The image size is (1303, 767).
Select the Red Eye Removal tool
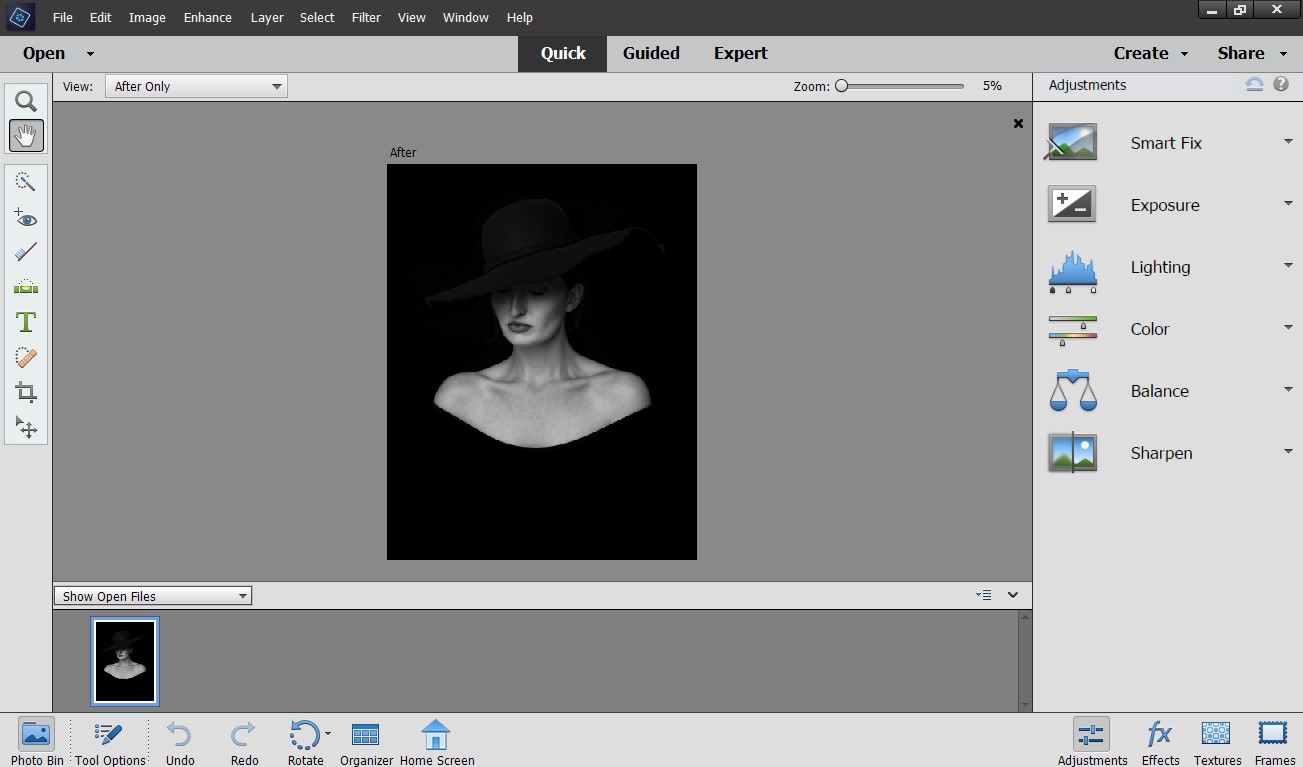point(26,217)
